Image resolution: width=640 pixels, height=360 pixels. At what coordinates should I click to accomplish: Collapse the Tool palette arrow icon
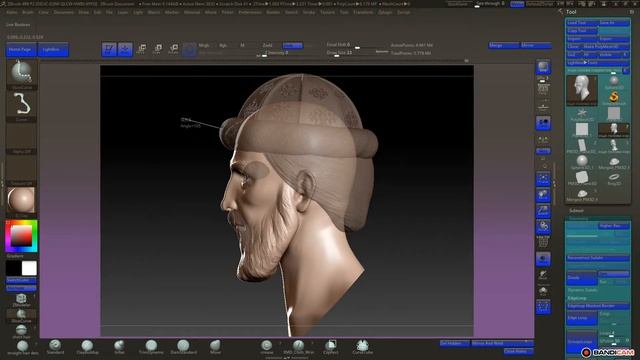pyautogui.click(x=560, y=12)
